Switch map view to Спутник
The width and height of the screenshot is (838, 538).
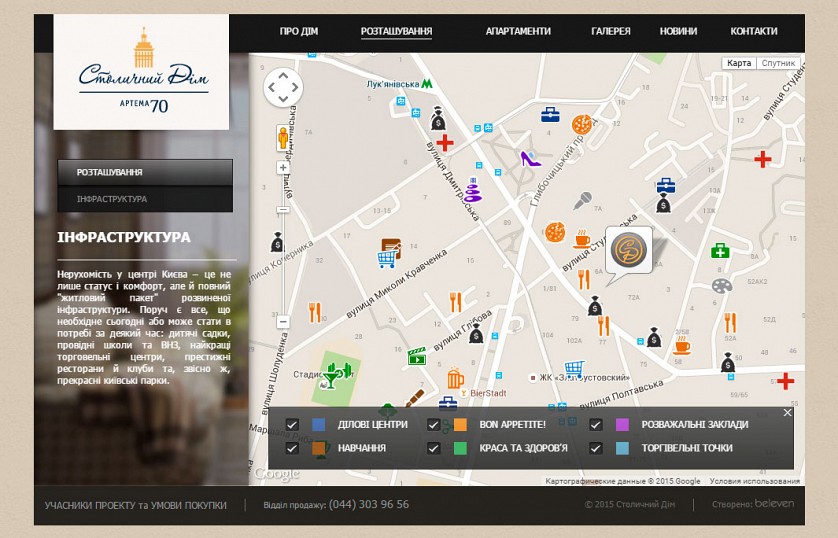tap(778, 63)
